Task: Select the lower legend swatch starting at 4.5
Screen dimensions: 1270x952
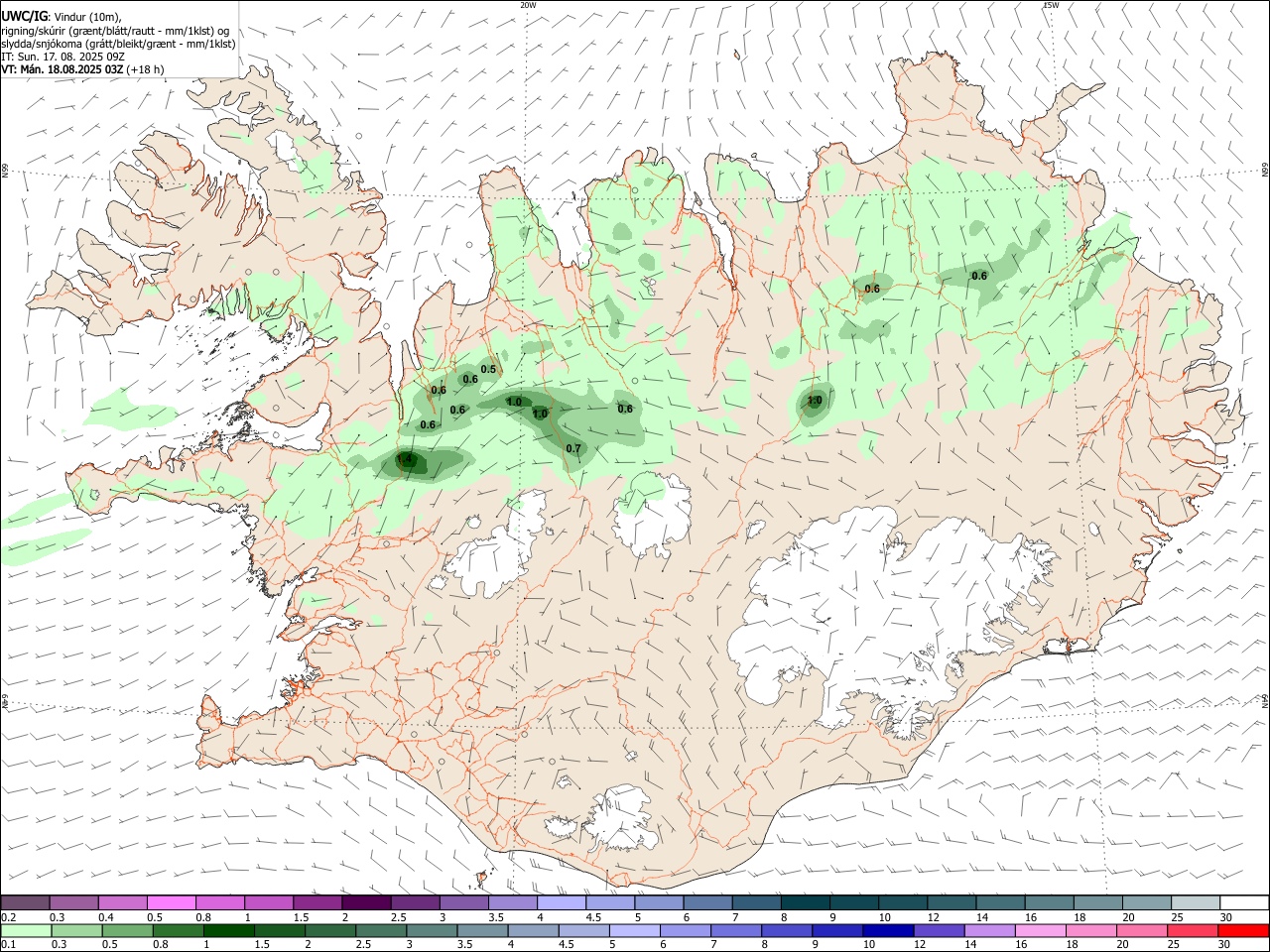Action: point(583,930)
